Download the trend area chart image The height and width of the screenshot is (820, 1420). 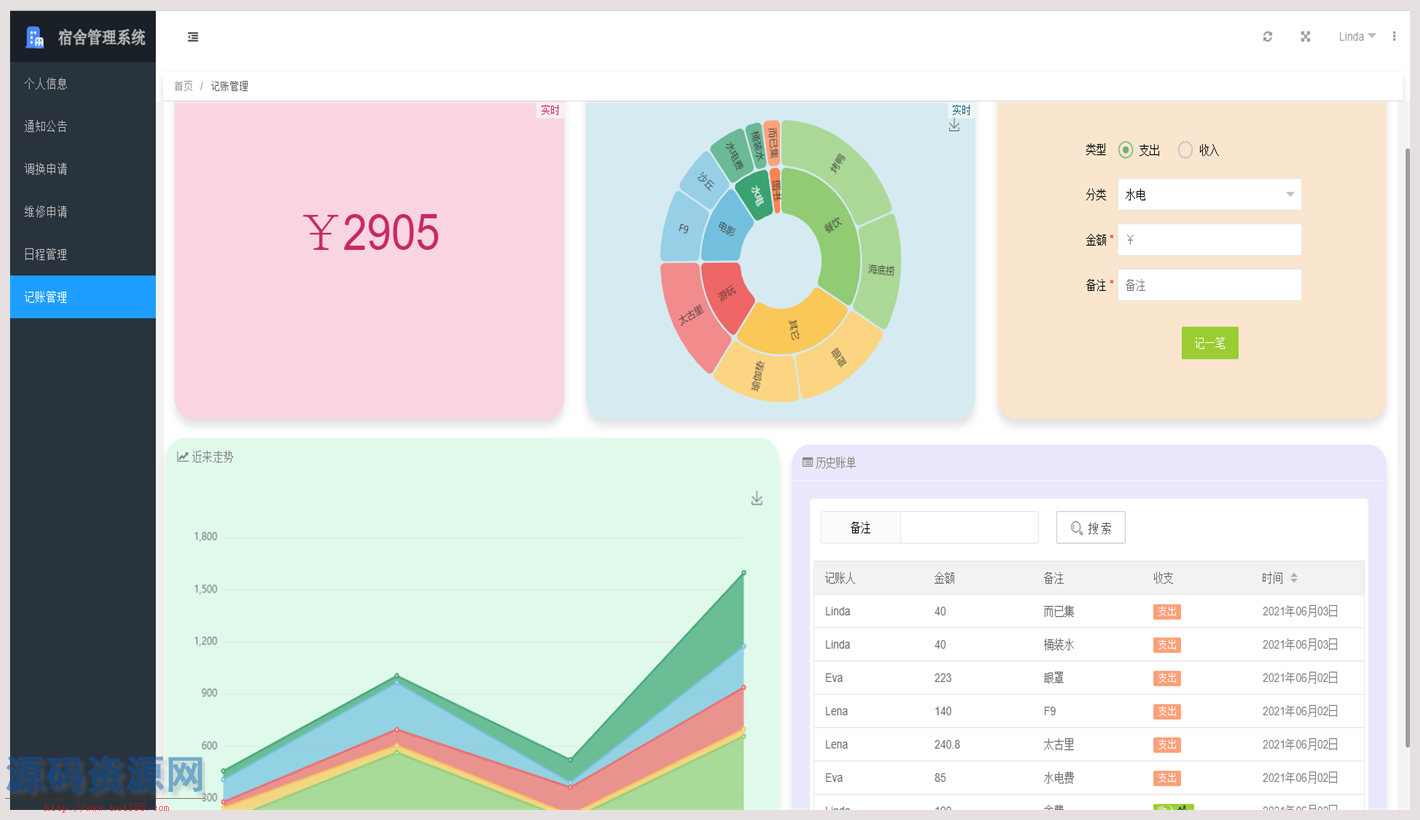757,499
